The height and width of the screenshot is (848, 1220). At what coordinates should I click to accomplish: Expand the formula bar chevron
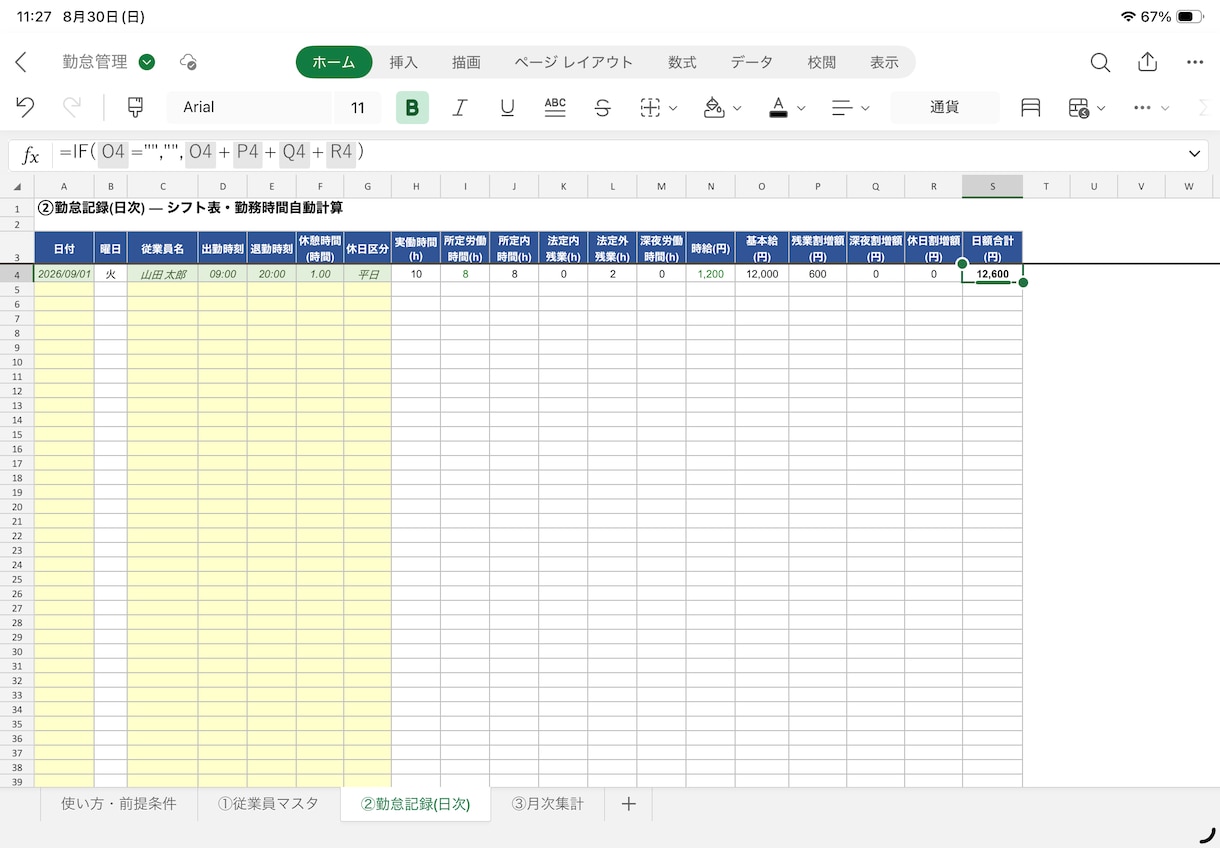1194,154
